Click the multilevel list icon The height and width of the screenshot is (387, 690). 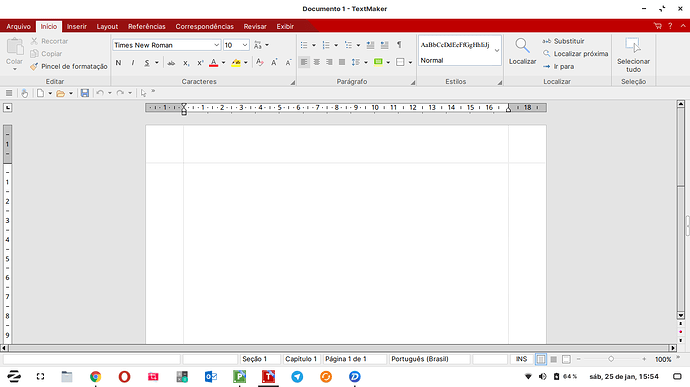point(349,45)
